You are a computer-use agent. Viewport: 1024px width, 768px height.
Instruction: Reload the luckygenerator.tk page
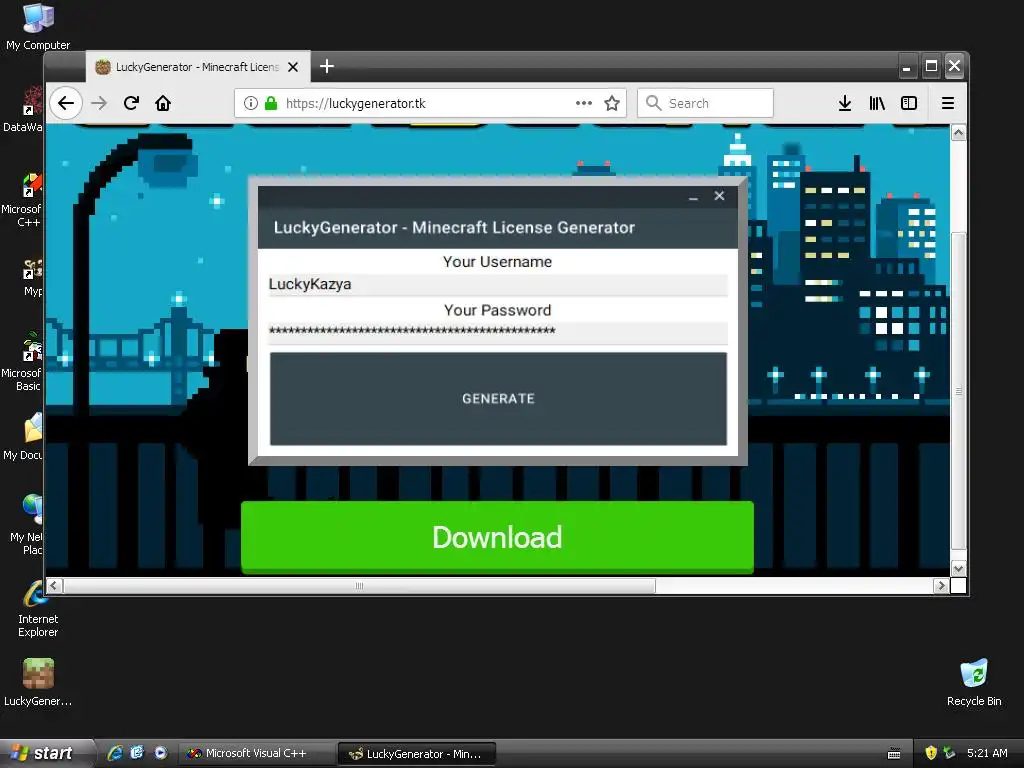(x=131, y=103)
